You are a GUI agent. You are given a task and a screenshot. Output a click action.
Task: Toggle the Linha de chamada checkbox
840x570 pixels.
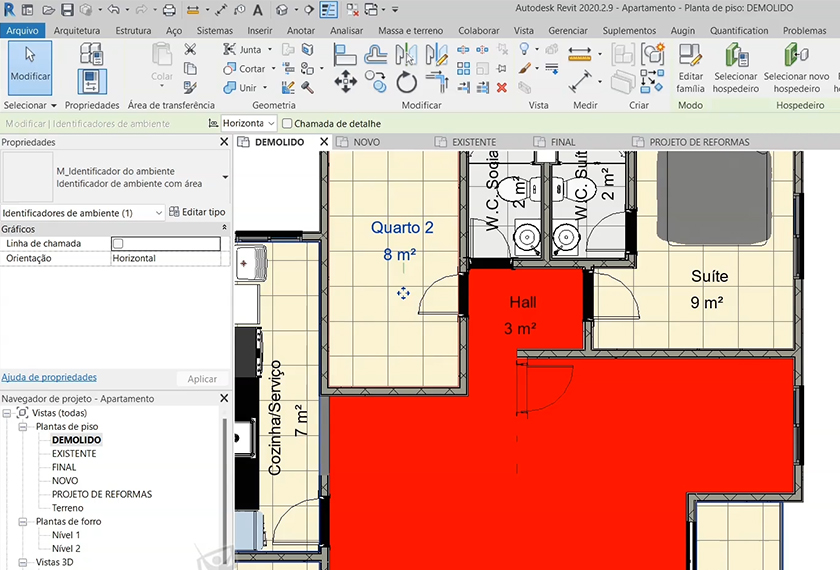[117, 243]
